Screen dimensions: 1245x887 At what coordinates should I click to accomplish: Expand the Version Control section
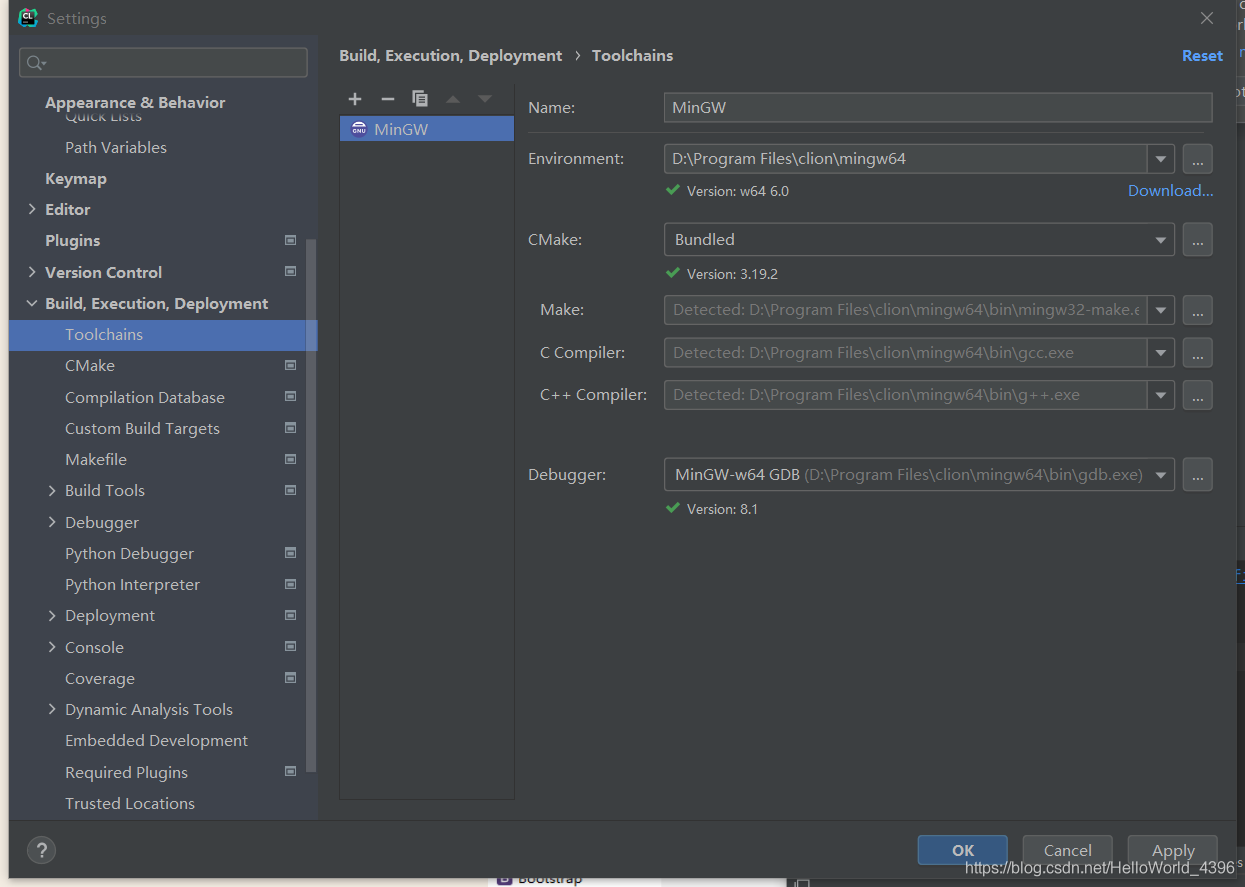(32, 272)
